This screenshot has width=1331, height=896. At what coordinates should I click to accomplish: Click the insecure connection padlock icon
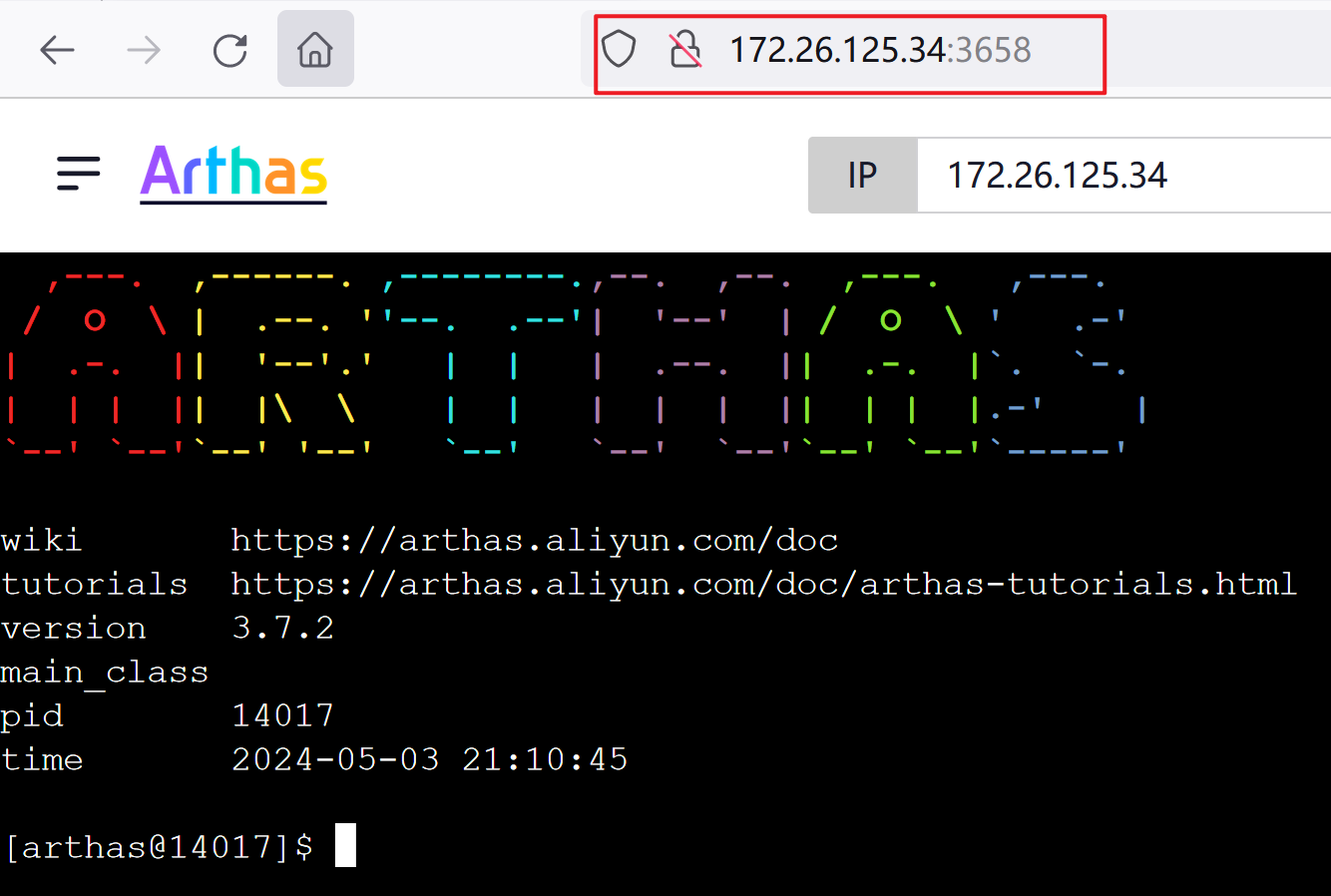pos(684,49)
